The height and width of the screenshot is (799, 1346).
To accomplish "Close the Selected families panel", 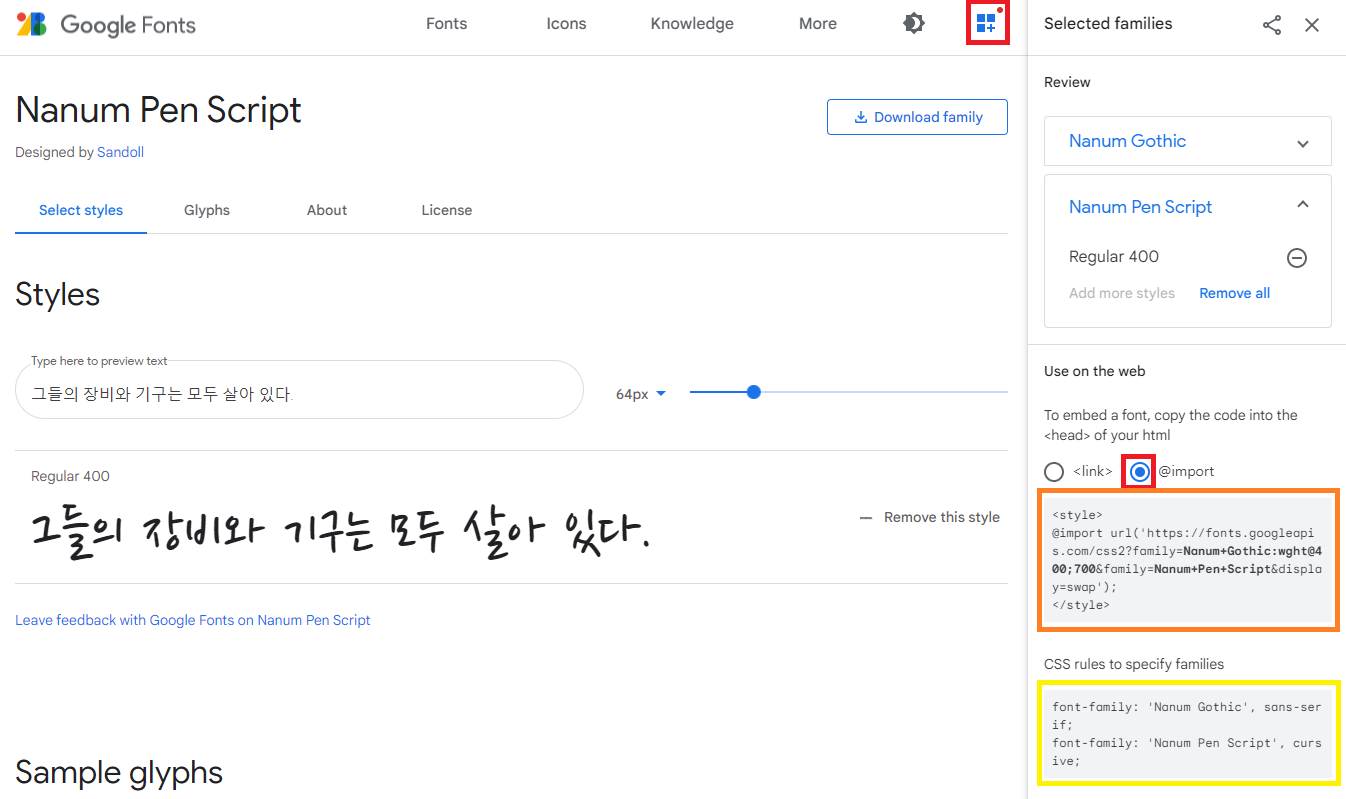I will click(x=1312, y=25).
